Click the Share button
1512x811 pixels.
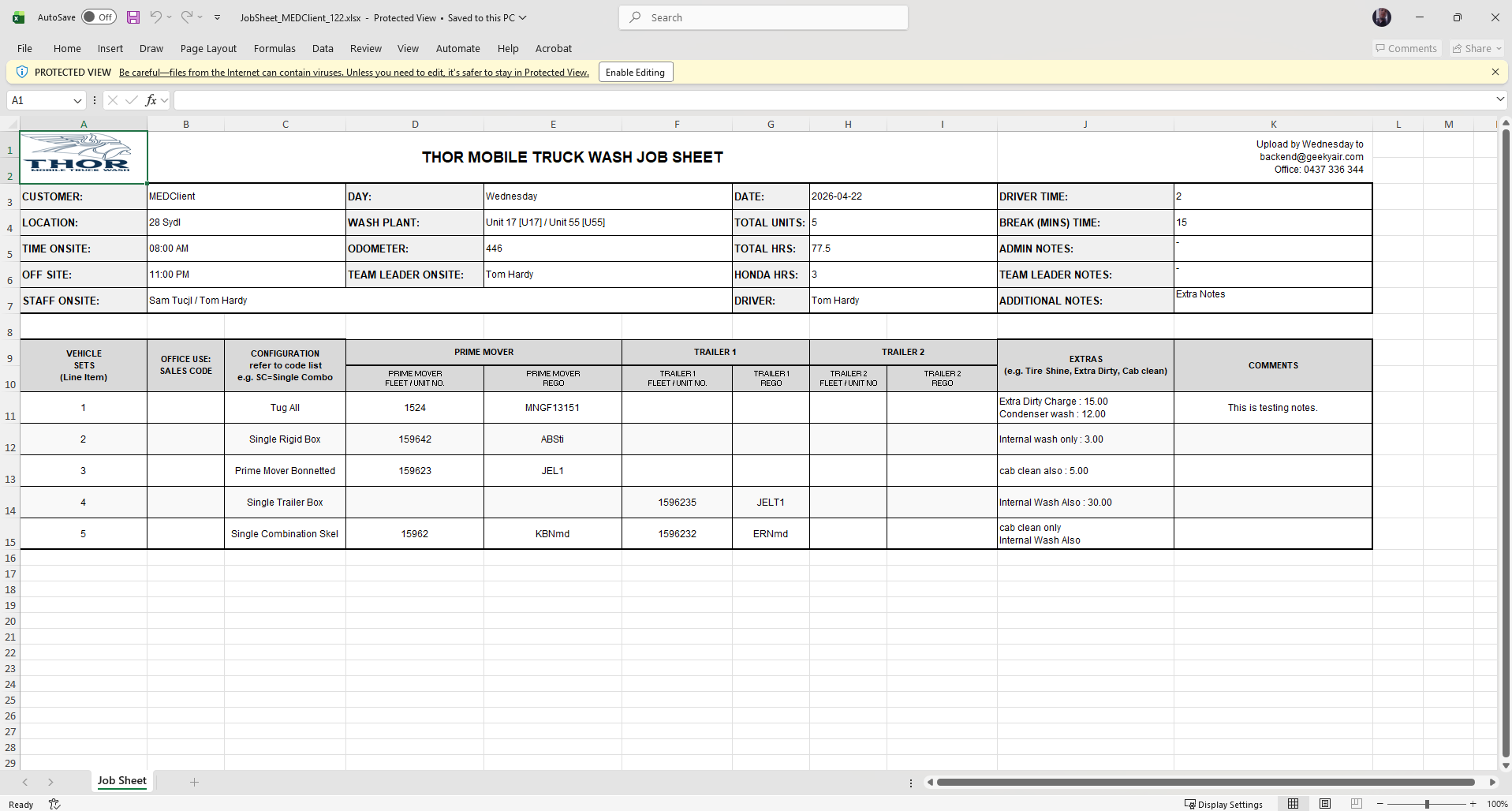[x=1477, y=48]
